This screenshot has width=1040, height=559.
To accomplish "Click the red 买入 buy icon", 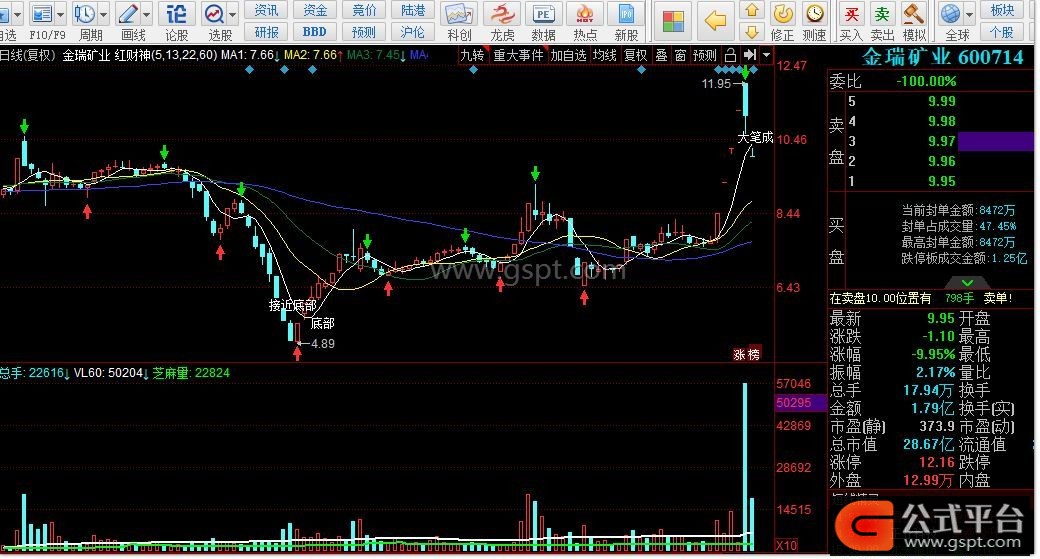I will [x=851, y=14].
